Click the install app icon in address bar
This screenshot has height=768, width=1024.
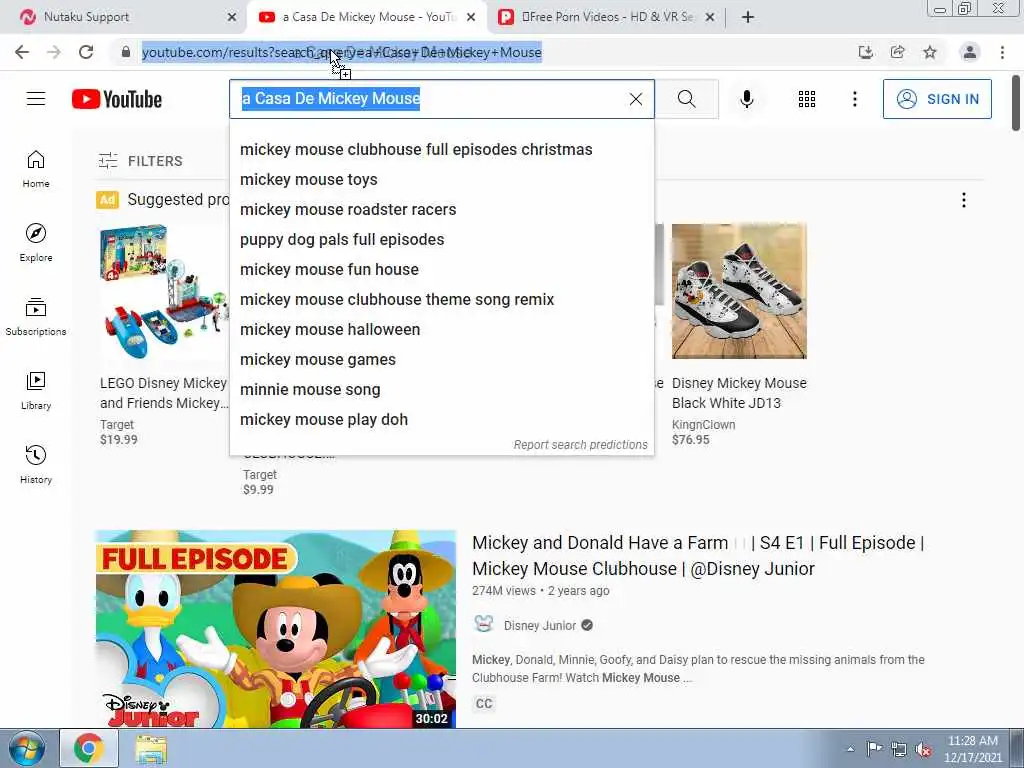(x=866, y=52)
